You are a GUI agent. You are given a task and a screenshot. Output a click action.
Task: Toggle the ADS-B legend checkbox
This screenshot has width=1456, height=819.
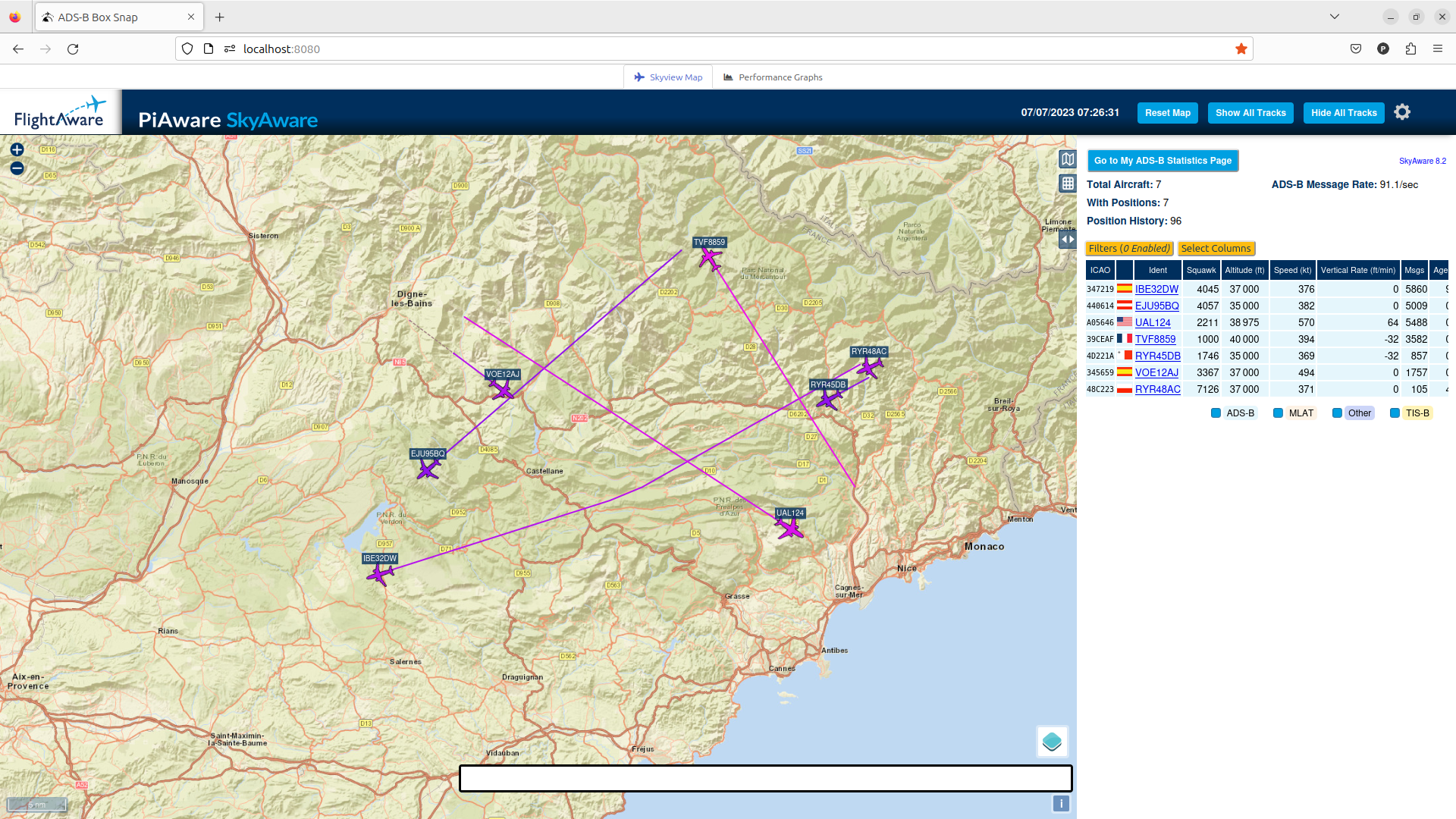coord(1216,413)
